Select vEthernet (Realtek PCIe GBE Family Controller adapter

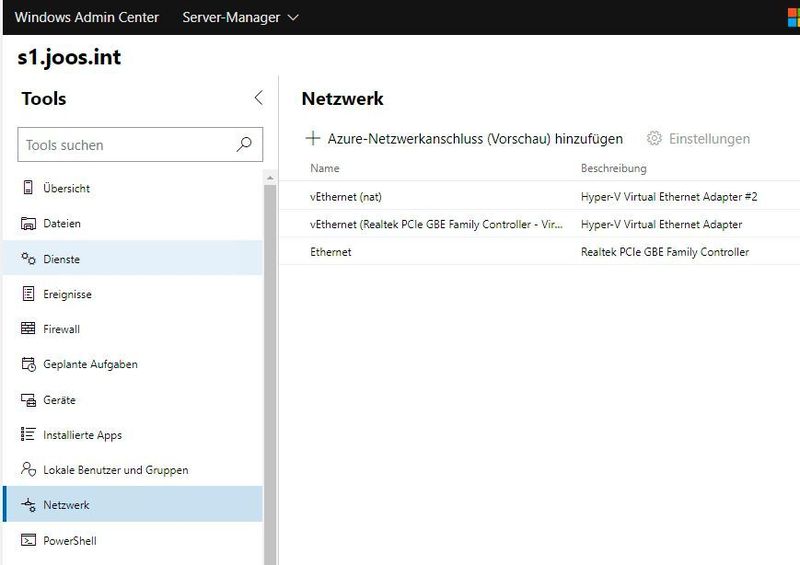coord(436,224)
